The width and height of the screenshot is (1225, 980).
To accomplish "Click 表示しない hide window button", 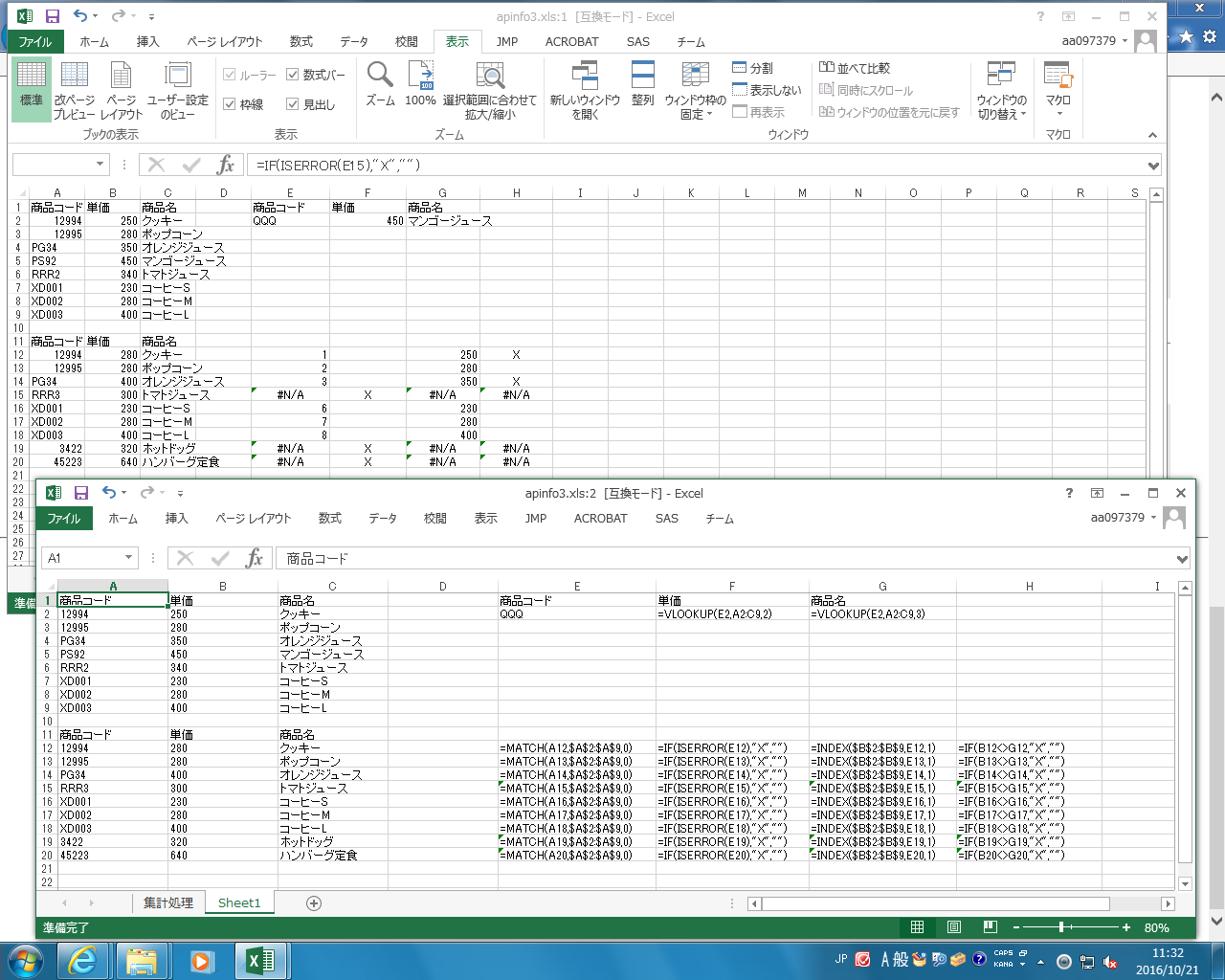I will [x=767, y=90].
